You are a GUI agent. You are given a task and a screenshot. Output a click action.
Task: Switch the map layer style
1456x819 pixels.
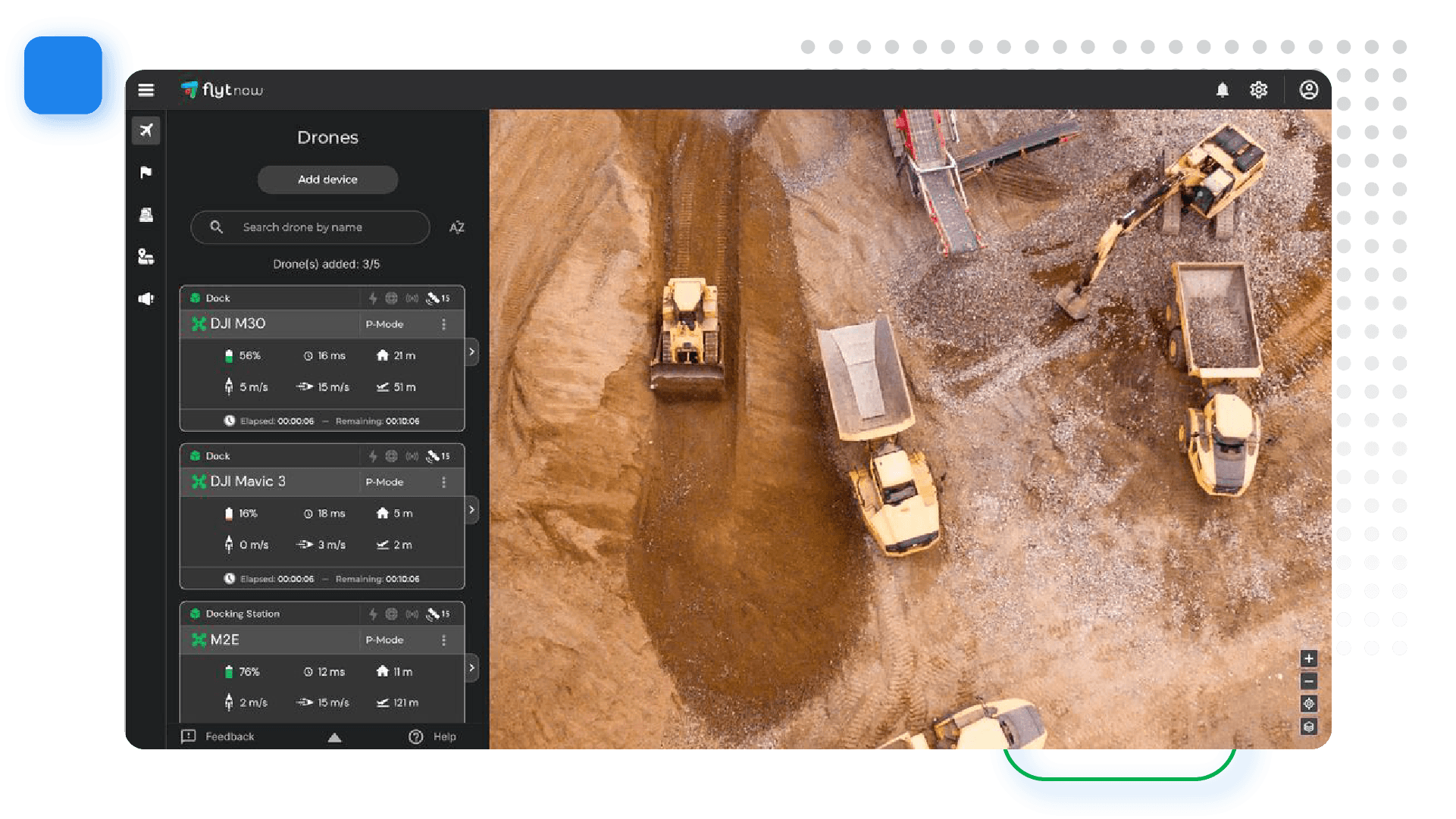pyautogui.click(x=1309, y=727)
